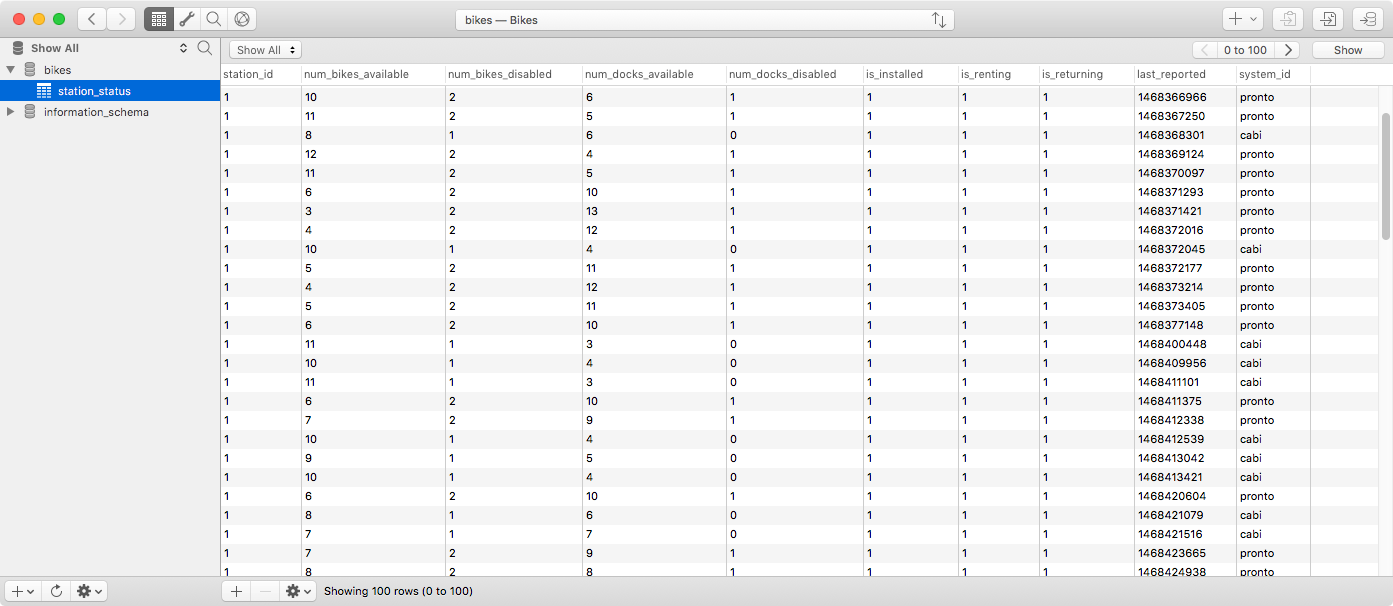Collapse the bikes database tree node
This screenshot has height=606, width=1393.
click(x=11, y=70)
